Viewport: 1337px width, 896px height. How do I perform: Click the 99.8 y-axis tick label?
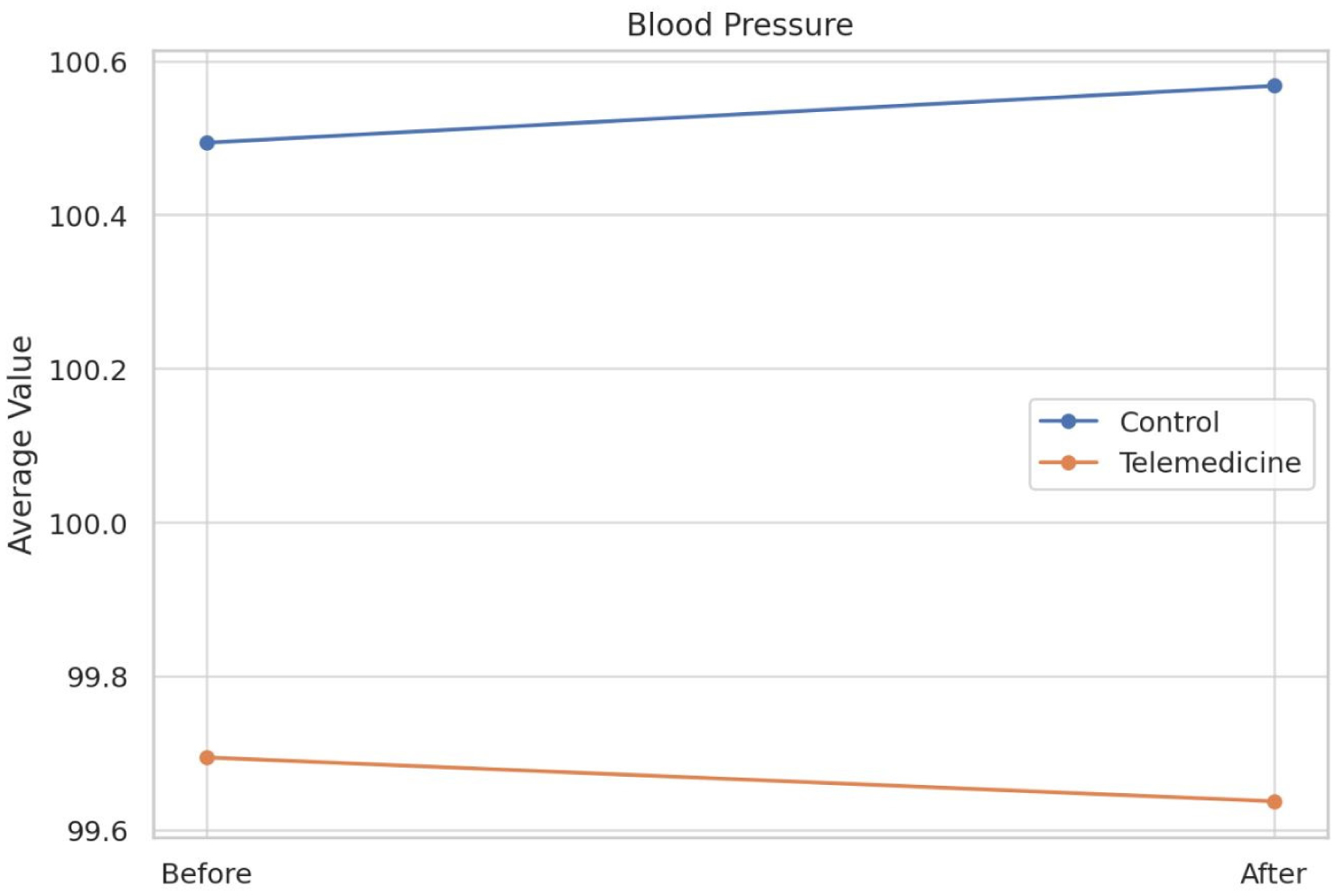(x=97, y=677)
